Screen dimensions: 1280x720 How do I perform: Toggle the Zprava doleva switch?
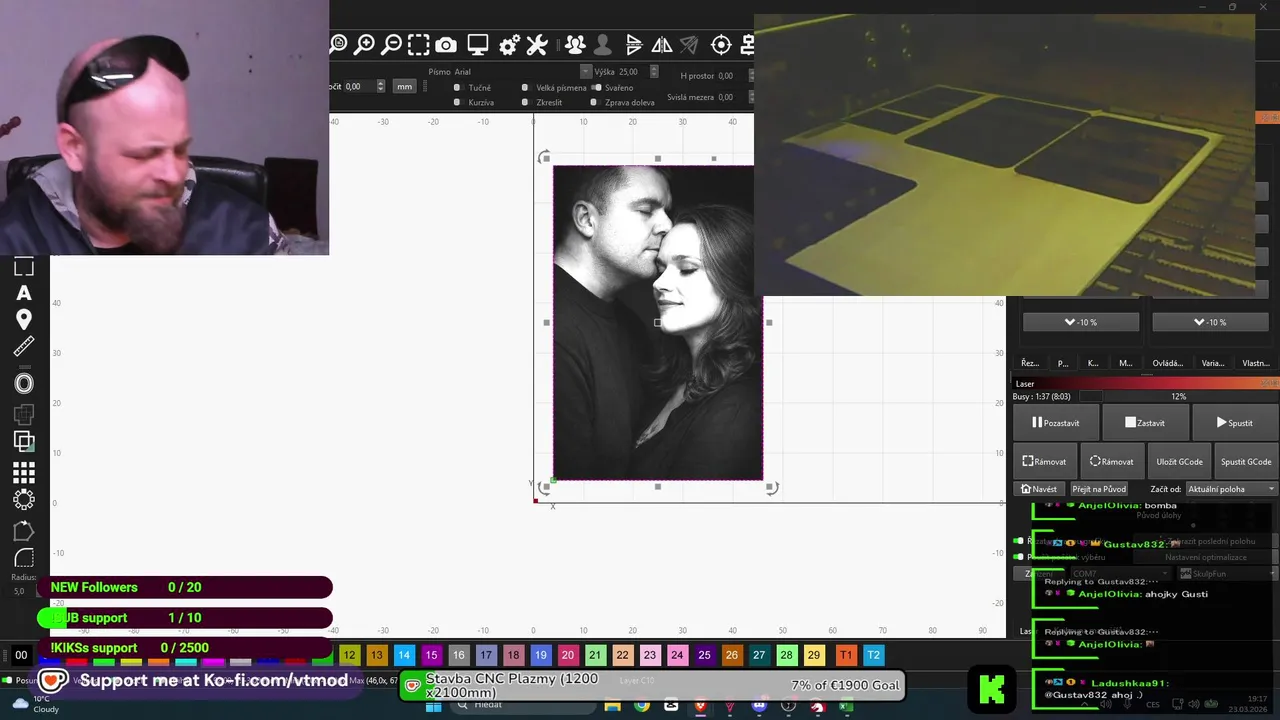pyautogui.click(x=594, y=102)
